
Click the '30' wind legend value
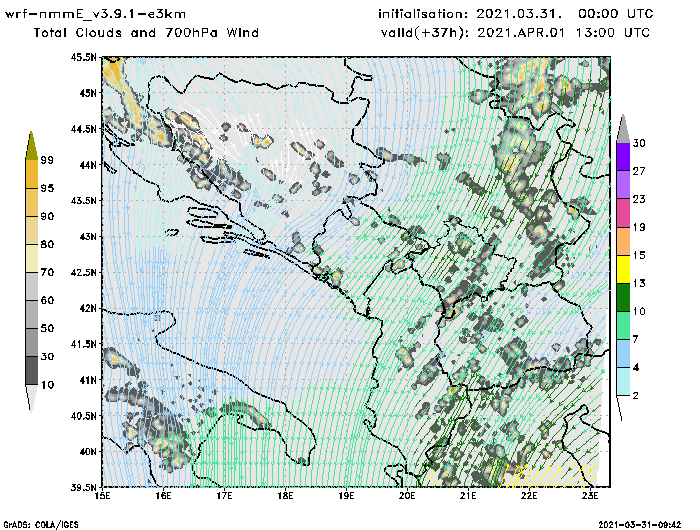tap(639, 143)
